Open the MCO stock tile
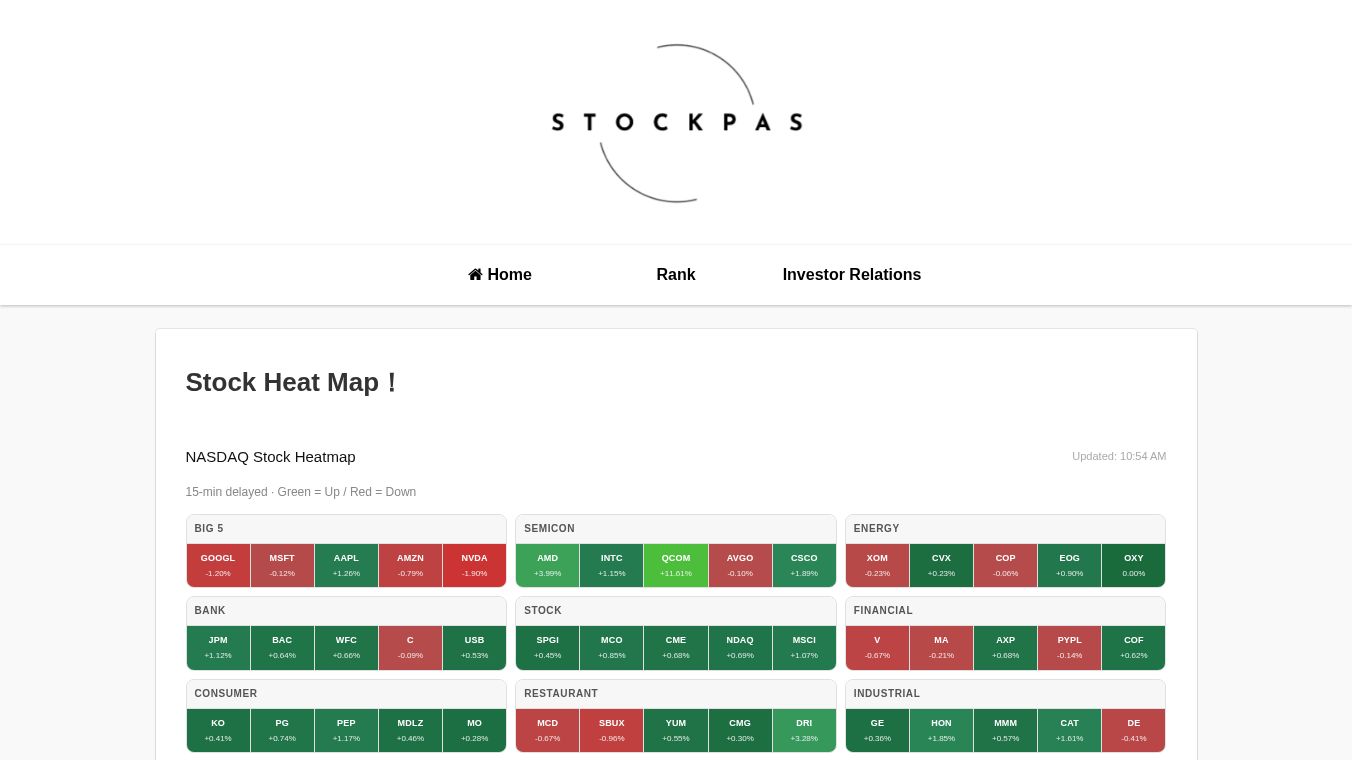This screenshot has width=1352, height=760. pos(611,648)
